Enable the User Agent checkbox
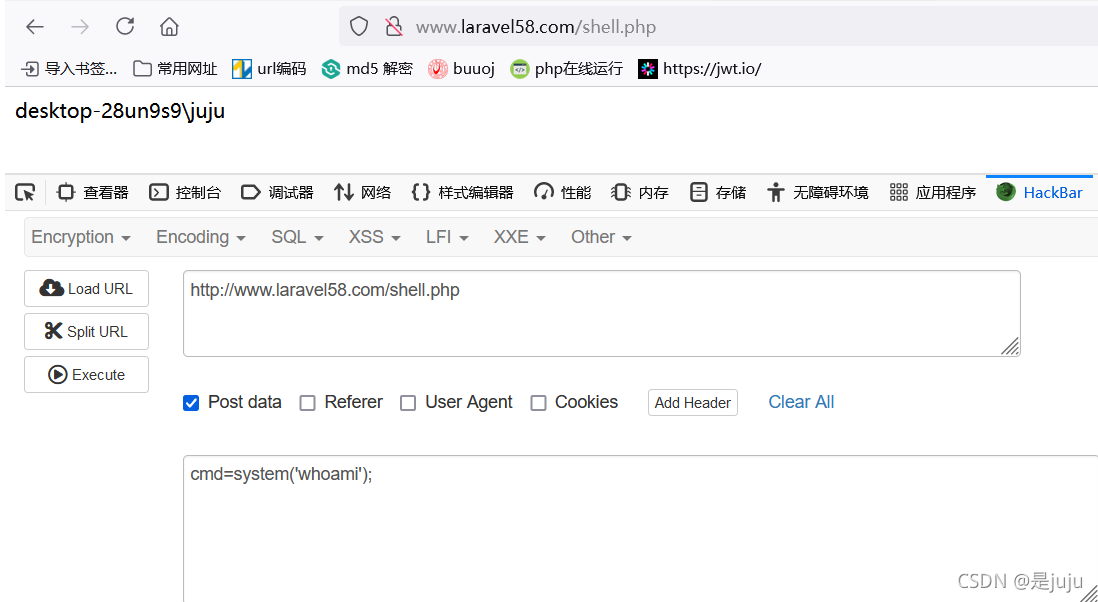This screenshot has width=1098, height=602. pyautogui.click(x=408, y=403)
